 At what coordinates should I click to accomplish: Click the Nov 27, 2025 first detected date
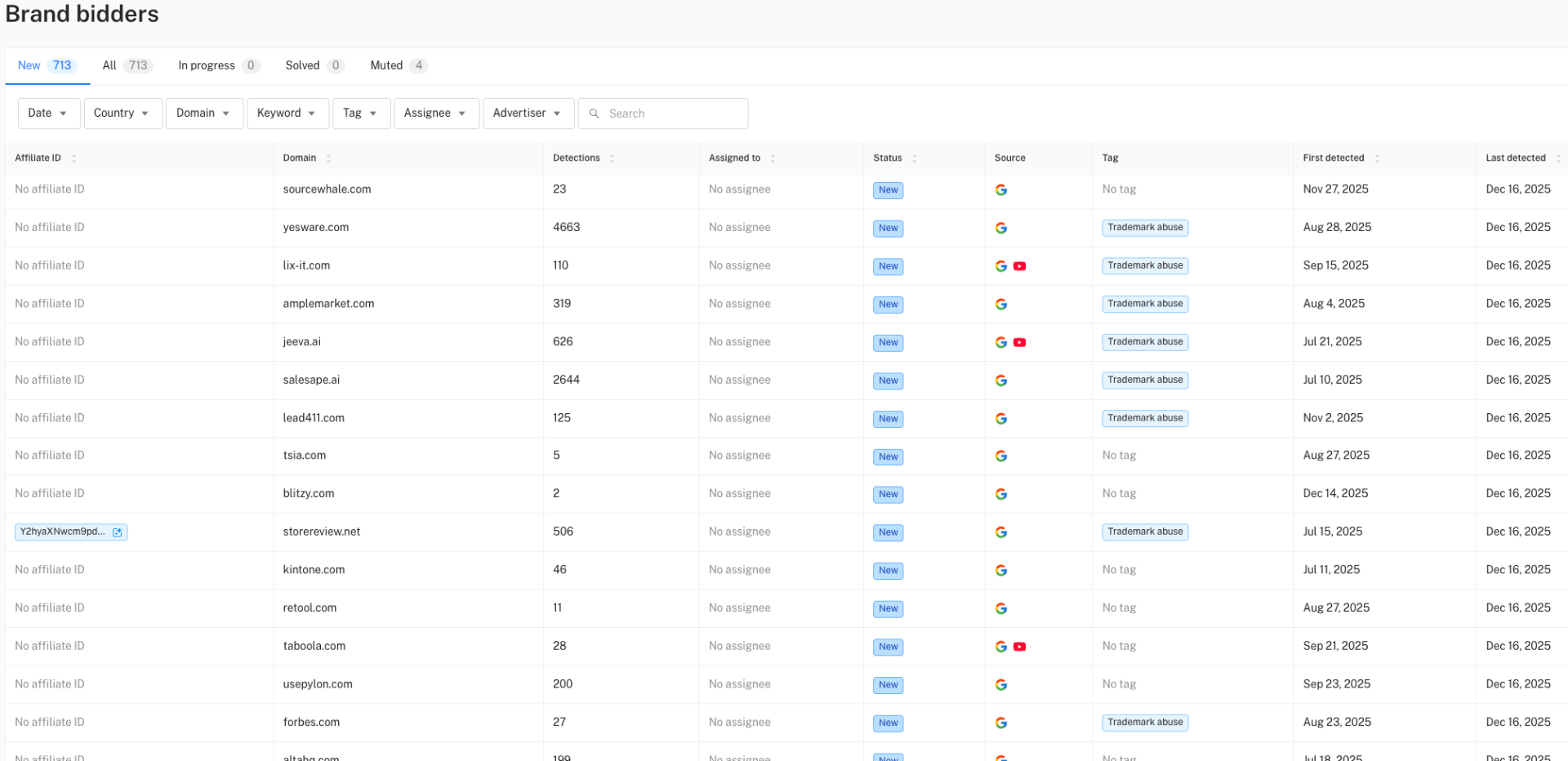[1336, 189]
